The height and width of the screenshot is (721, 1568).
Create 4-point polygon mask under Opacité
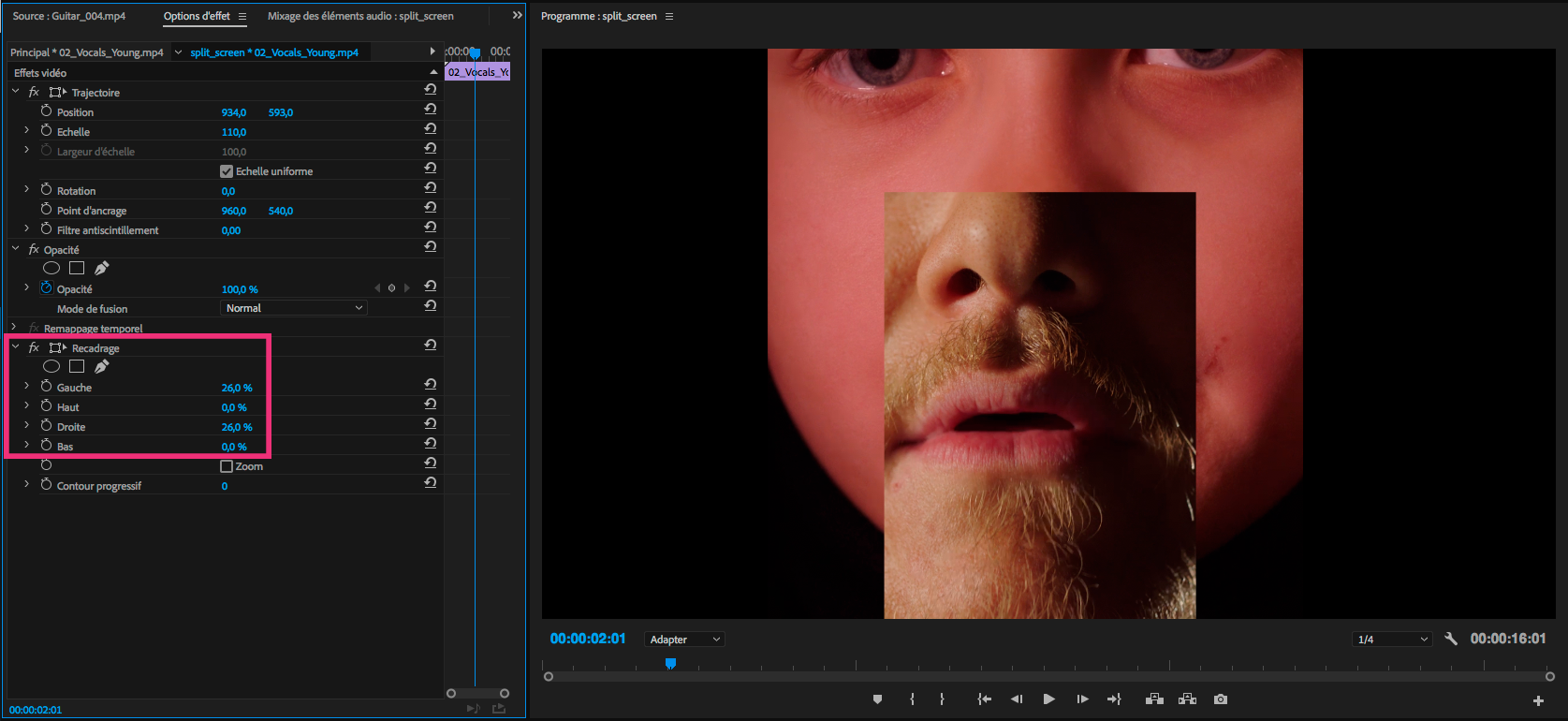[x=77, y=268]
